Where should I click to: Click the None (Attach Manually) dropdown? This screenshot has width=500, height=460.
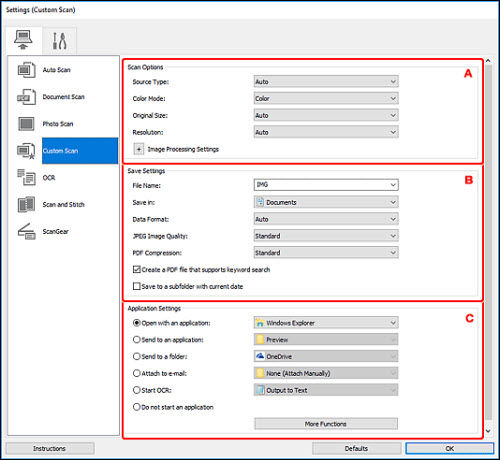tap(326, 373)
